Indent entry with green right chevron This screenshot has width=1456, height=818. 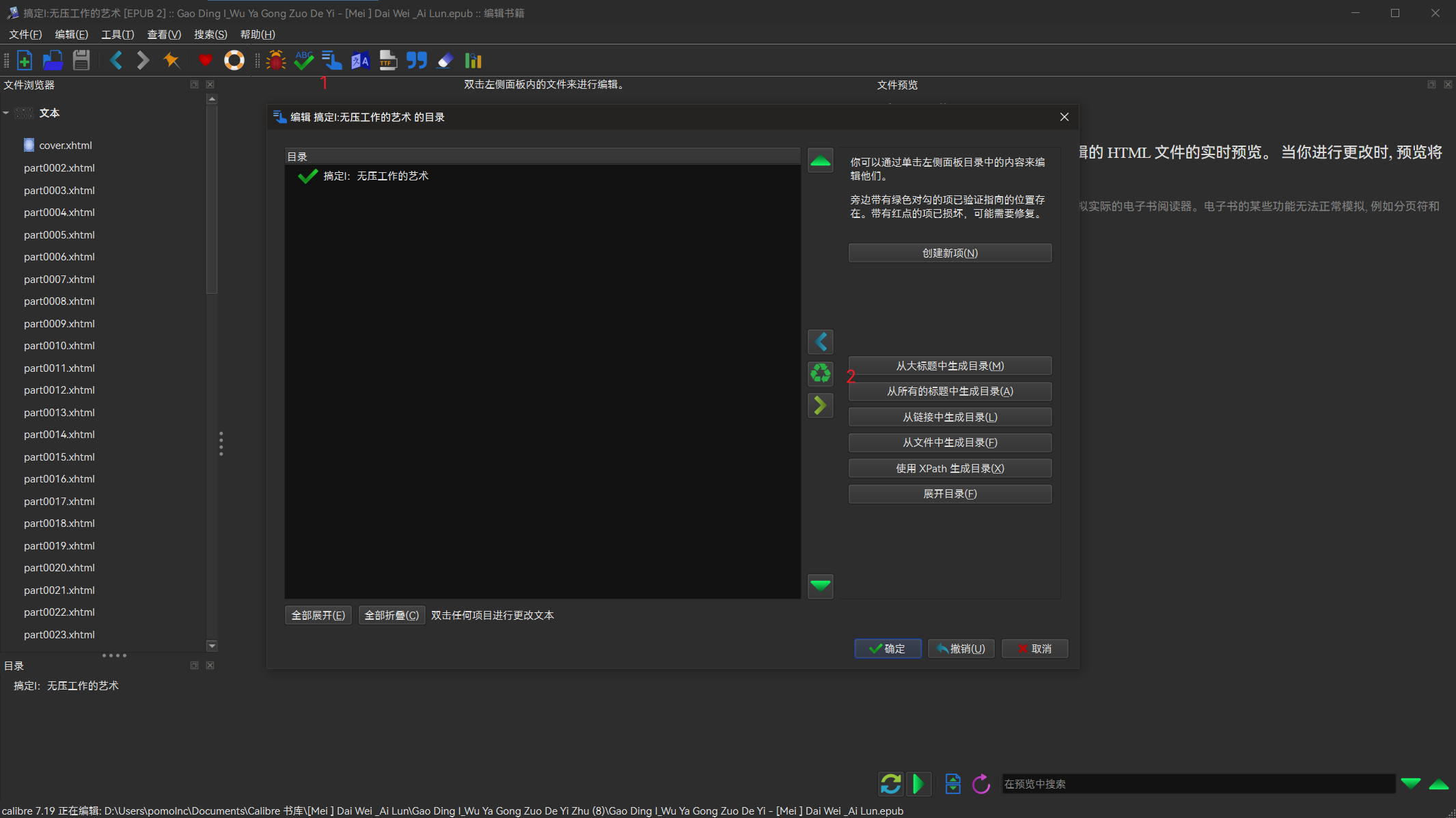coord(820,405)
